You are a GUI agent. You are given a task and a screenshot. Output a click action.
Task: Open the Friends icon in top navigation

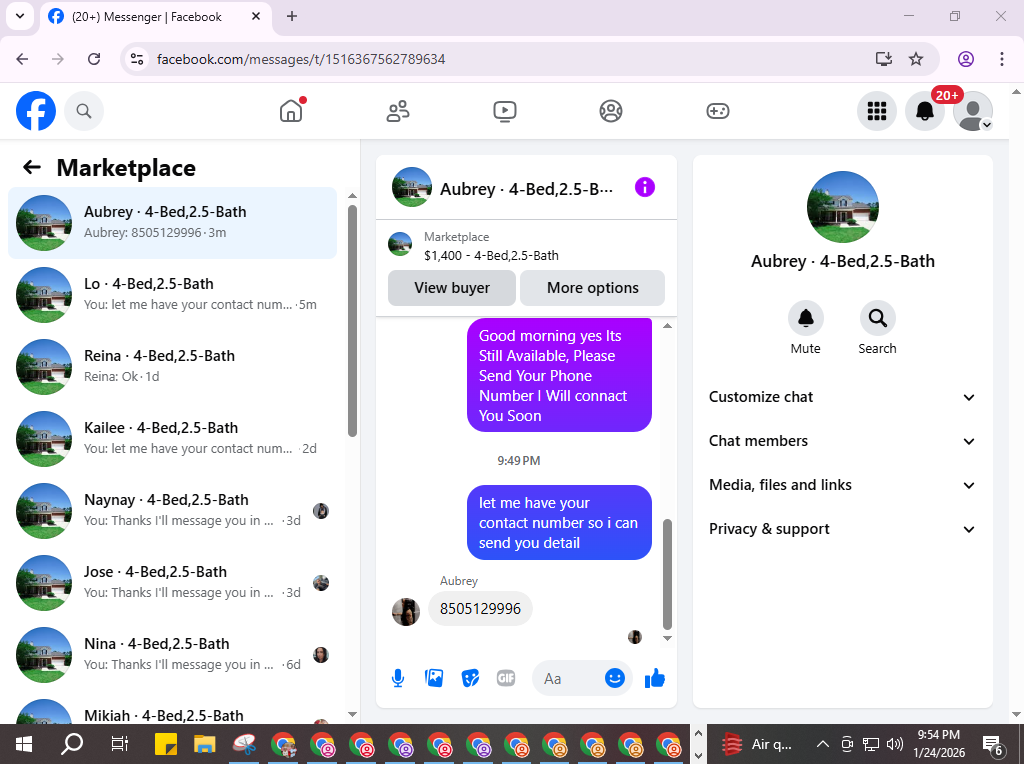398,111
